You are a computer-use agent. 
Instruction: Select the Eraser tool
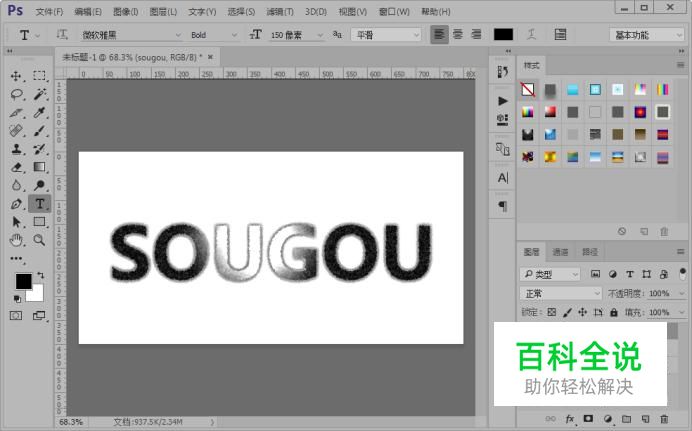point(16,167)
